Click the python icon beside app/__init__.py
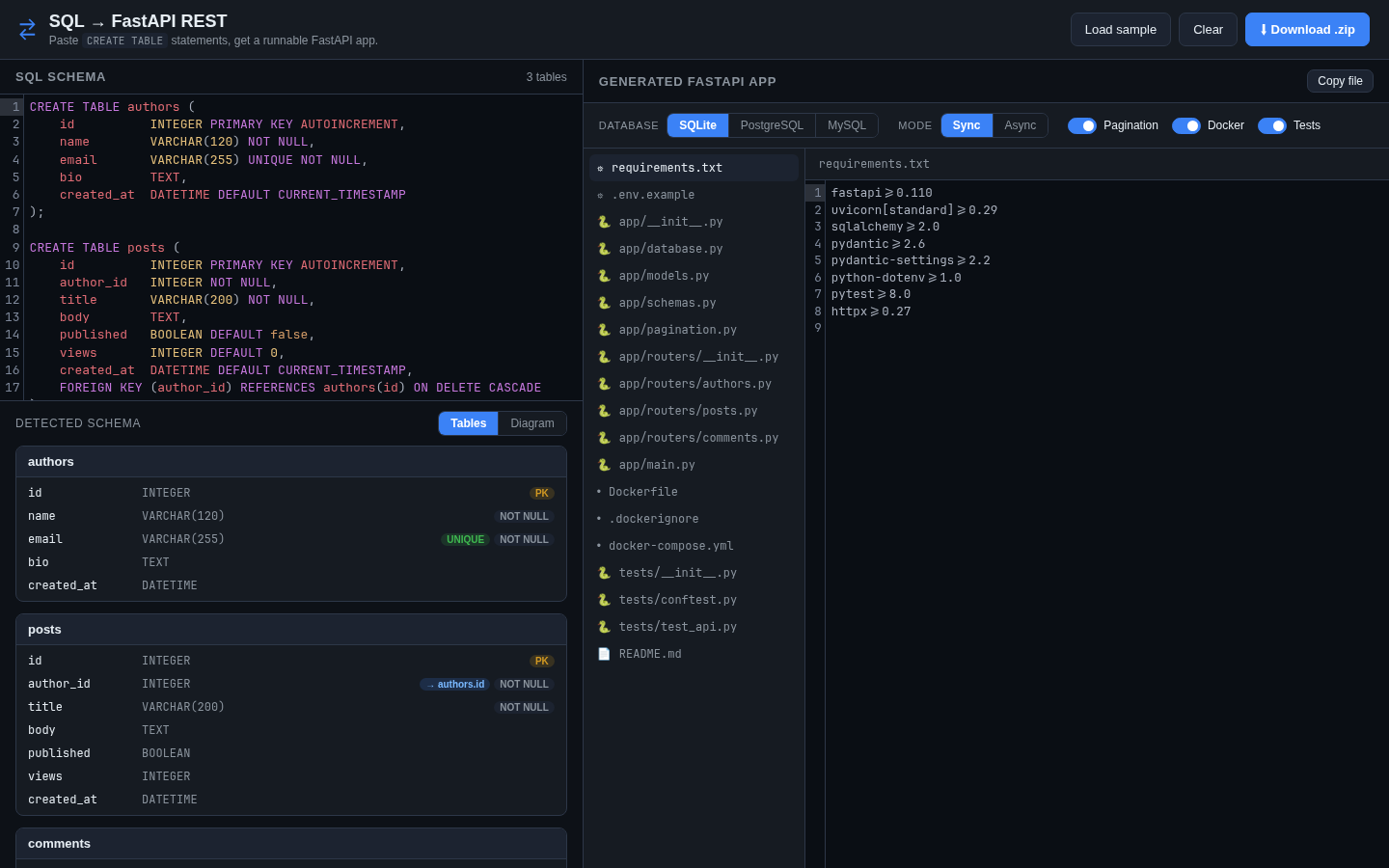The height and width of the screenshot is (868, 1389). 604,222
